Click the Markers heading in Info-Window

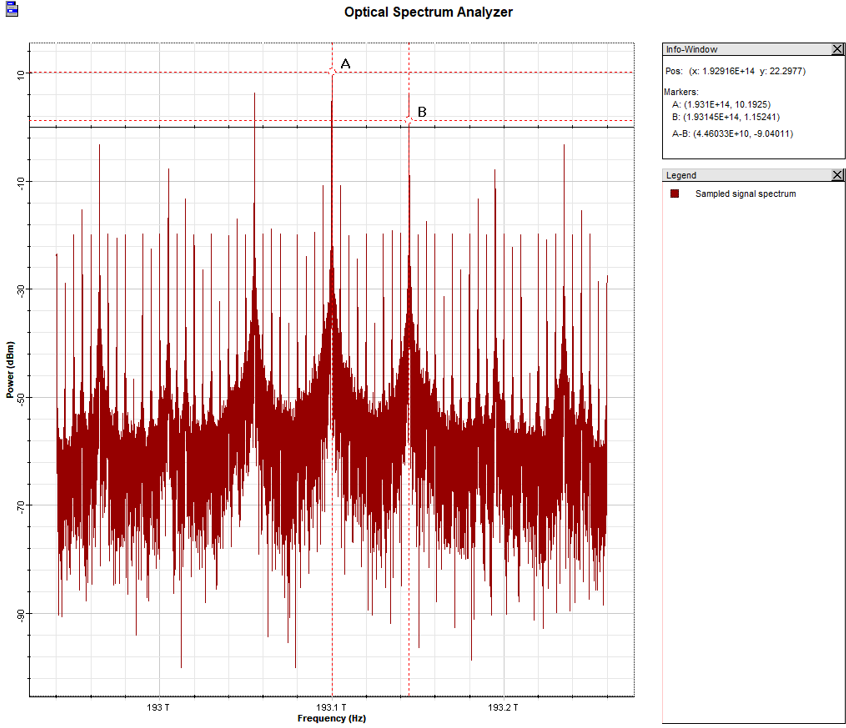tap(682, 91)
